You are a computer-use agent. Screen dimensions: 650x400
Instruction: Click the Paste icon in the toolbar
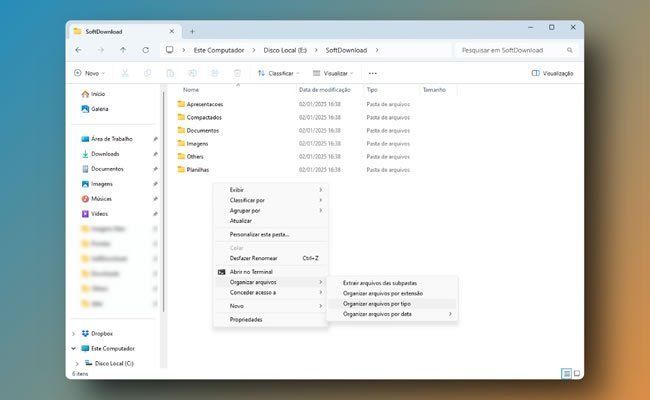click(170, 73)
